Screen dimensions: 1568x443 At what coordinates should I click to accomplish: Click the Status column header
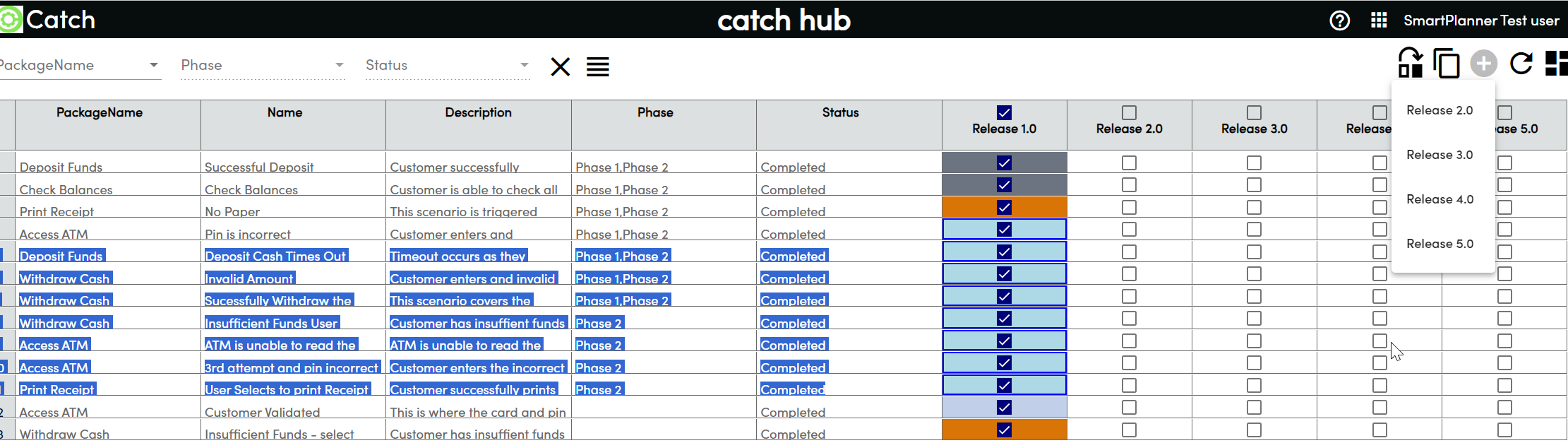(x=840, y=112)
